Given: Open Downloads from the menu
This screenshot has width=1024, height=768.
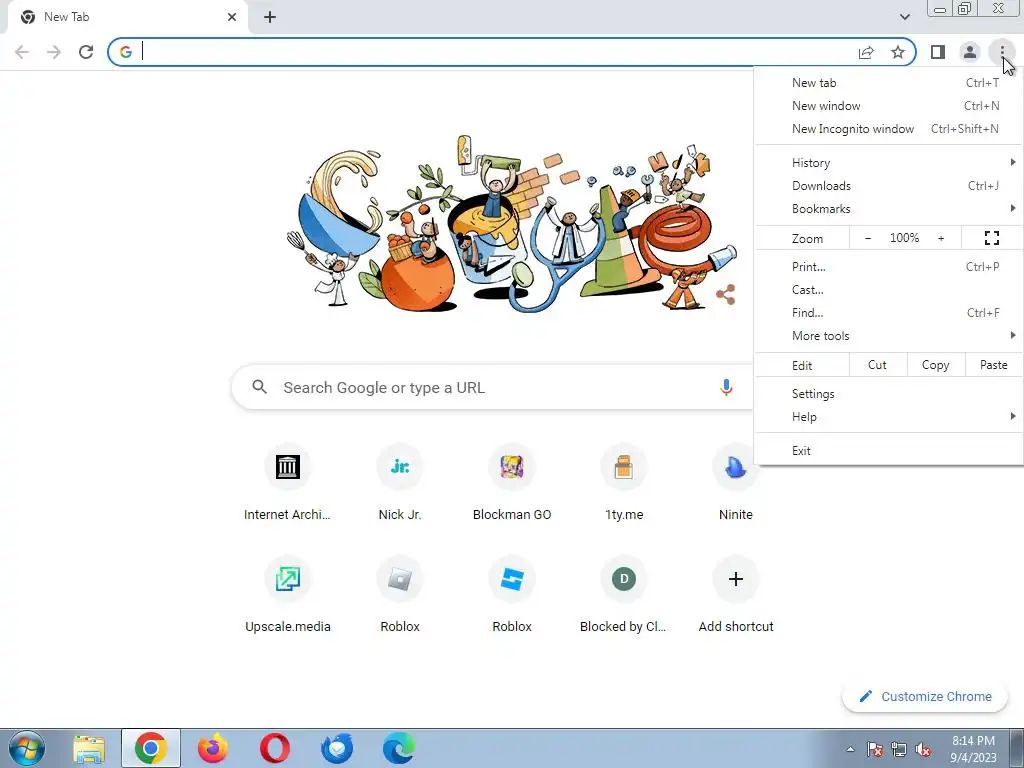Looking at the screenshot, I should click(889, 185).
